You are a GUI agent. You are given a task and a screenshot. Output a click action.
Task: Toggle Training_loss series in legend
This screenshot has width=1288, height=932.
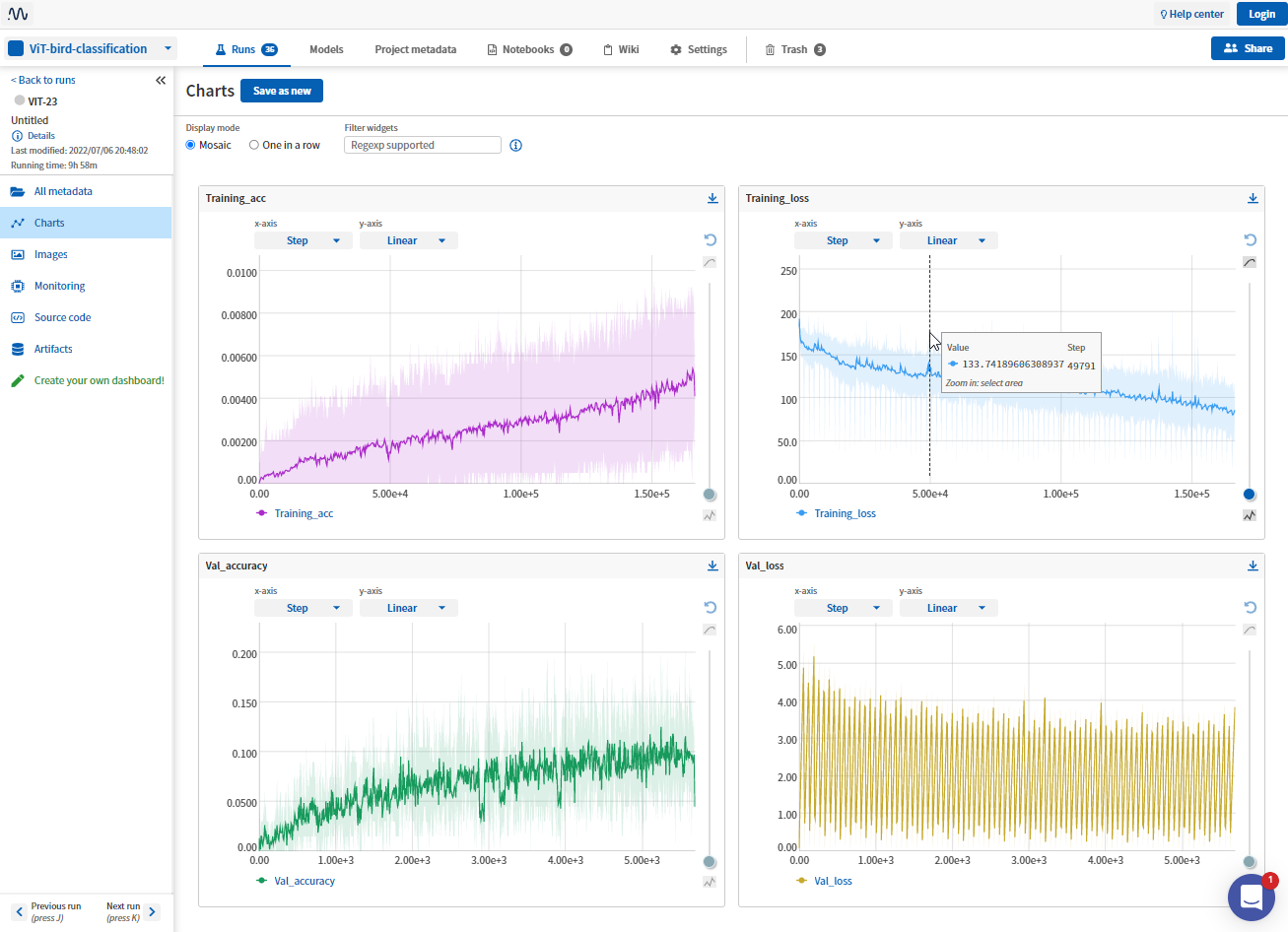(x=845, y=513)
